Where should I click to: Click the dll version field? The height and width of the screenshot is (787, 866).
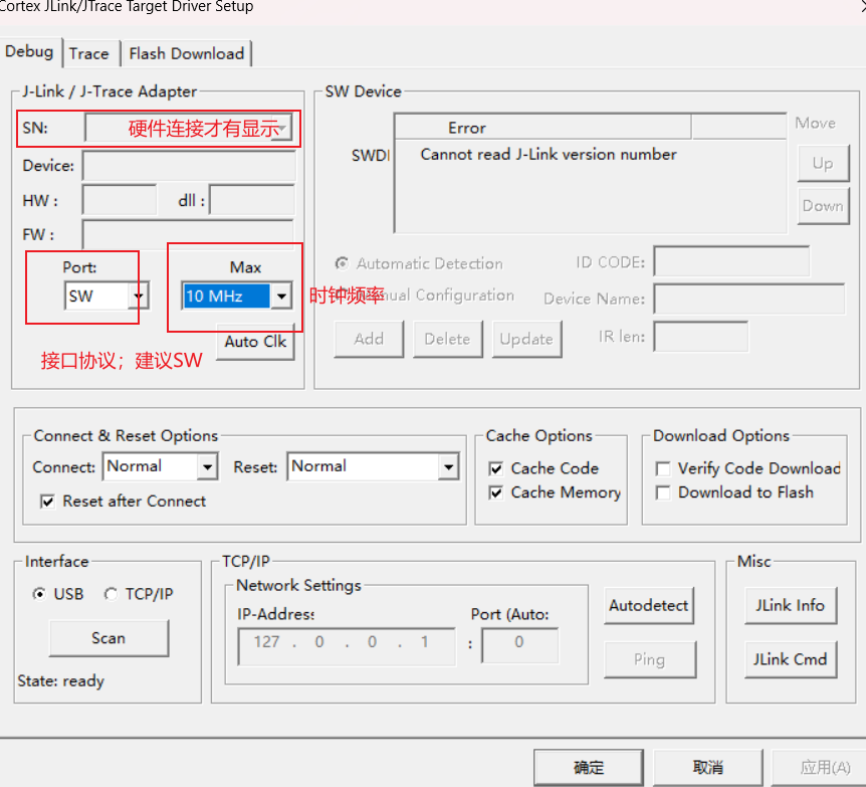coord(252,200)
